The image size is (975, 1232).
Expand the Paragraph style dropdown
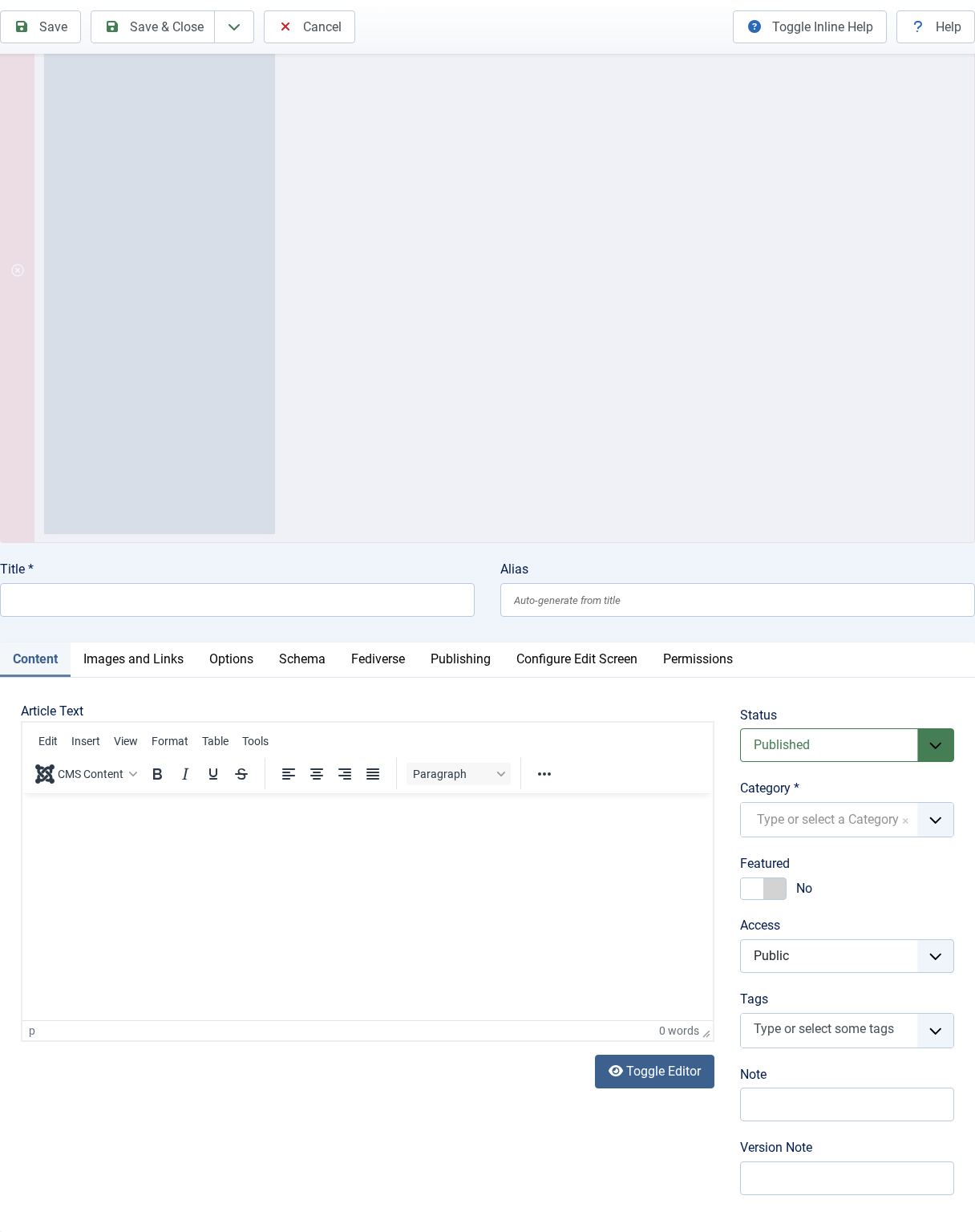pos(458,774)
